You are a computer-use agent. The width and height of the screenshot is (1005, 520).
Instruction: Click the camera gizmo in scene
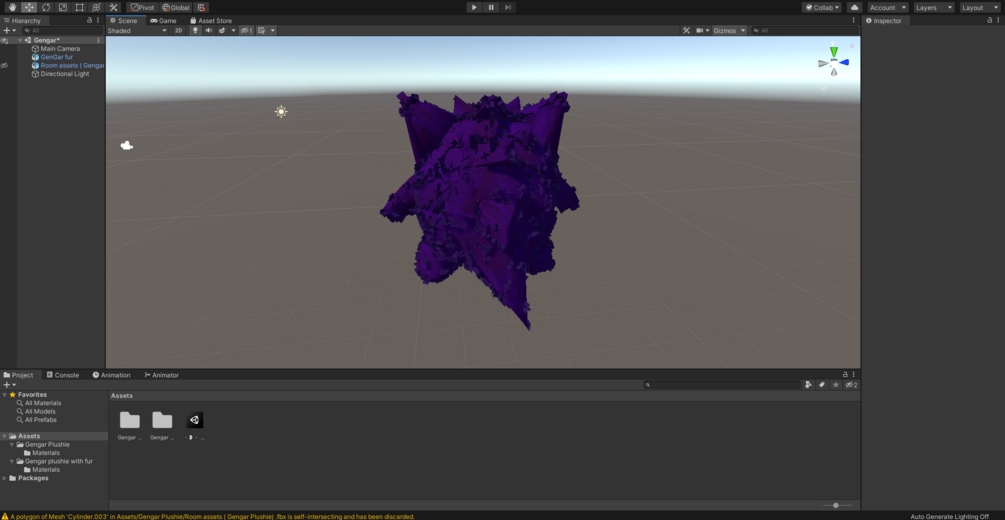(126, 146)
